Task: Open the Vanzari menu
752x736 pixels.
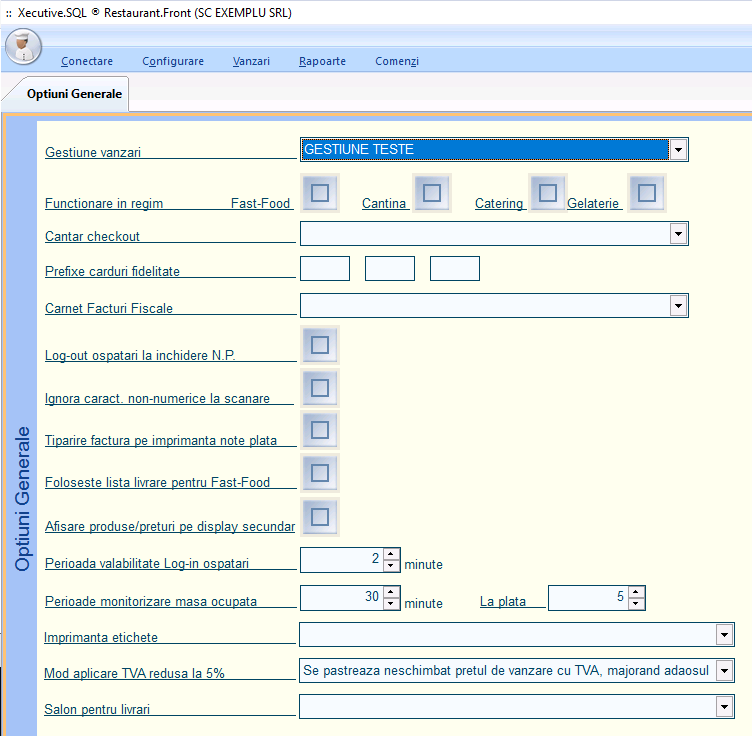Action: click(251, 61)
